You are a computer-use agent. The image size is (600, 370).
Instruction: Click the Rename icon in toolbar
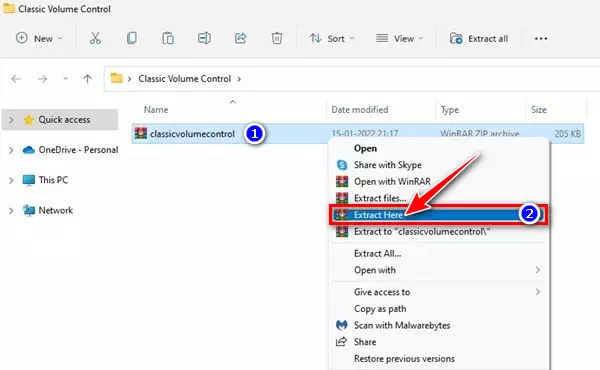point(204,38)
